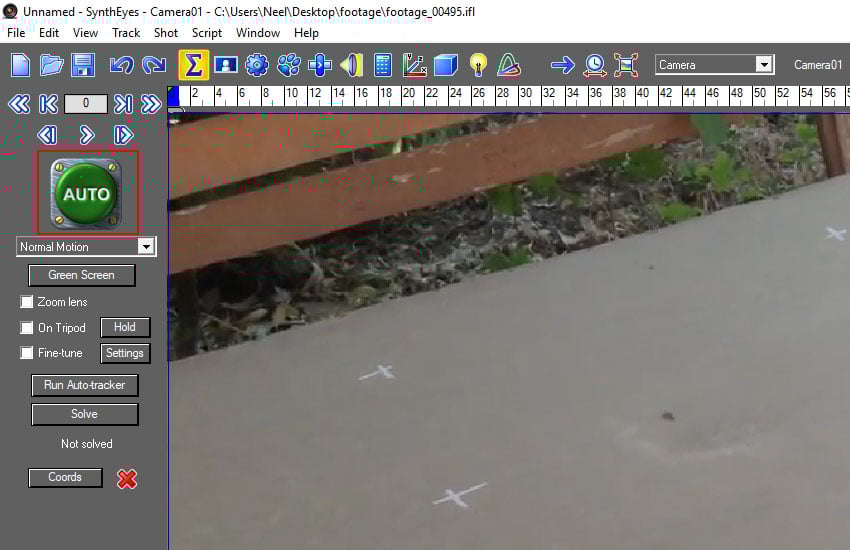Toggle the On Tripod checkbox

(28, 328)
